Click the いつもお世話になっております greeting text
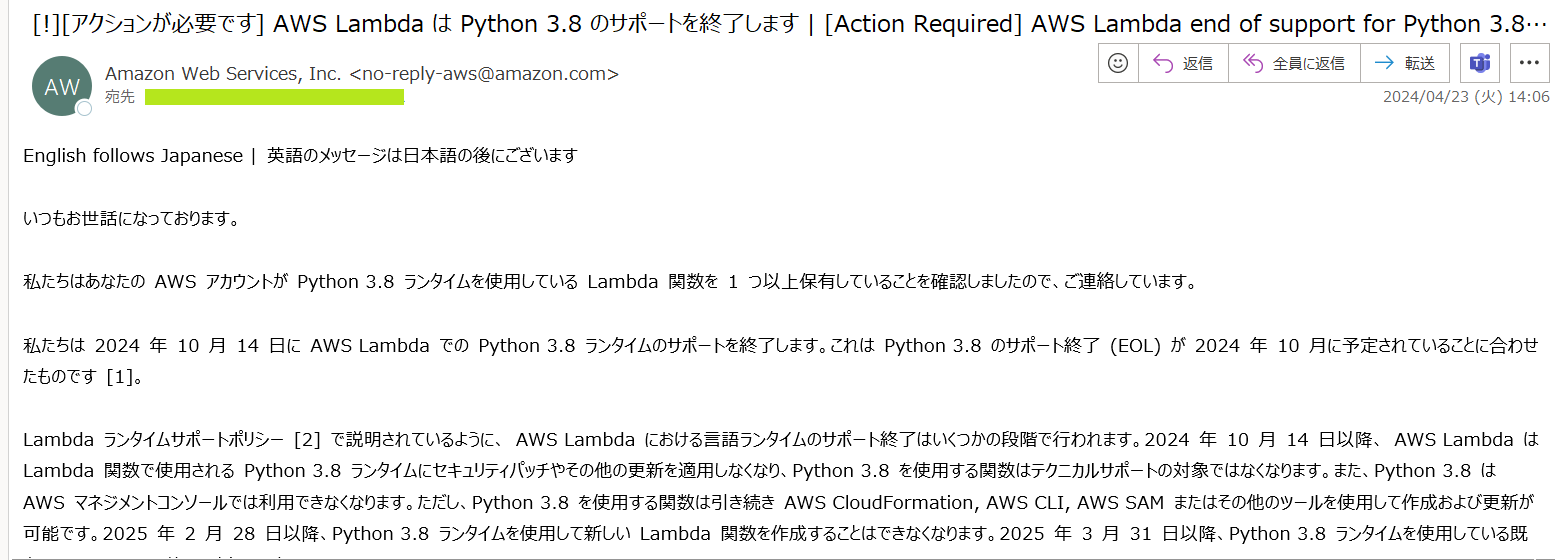This screenshot has height=560, width=1556. click(x=131, y=218)
